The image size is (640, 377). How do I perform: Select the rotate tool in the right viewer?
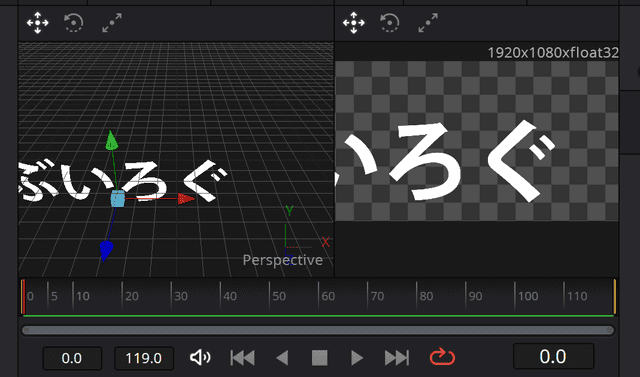(390, 23)
